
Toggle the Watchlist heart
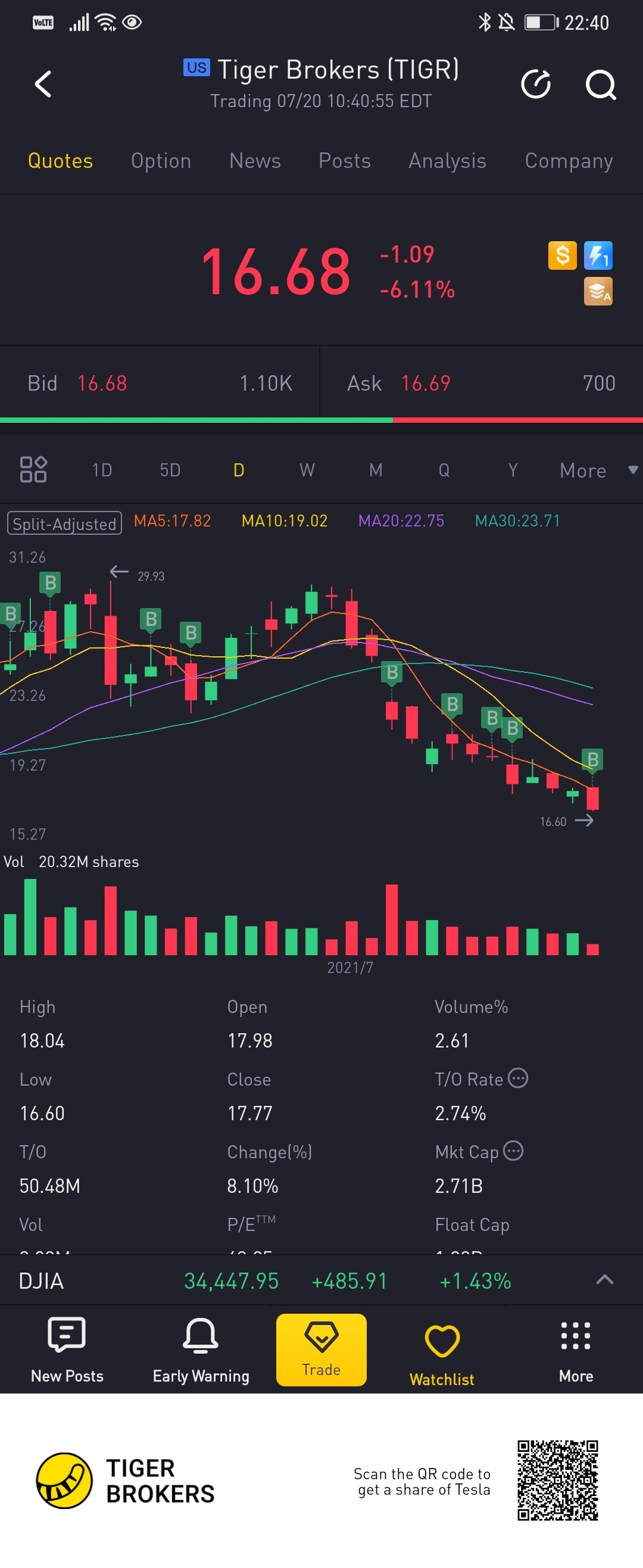pyautogui.click(x=442, y=1354)
